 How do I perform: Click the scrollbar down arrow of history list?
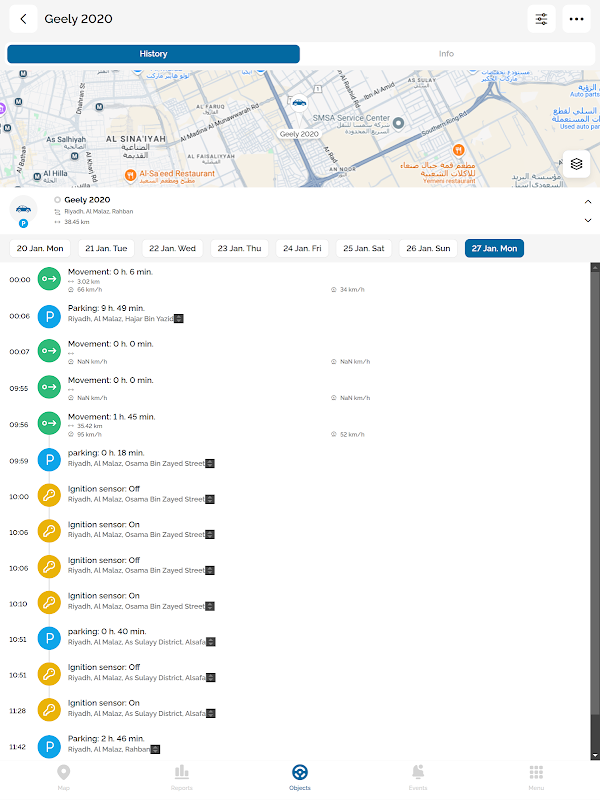[595, 756]
